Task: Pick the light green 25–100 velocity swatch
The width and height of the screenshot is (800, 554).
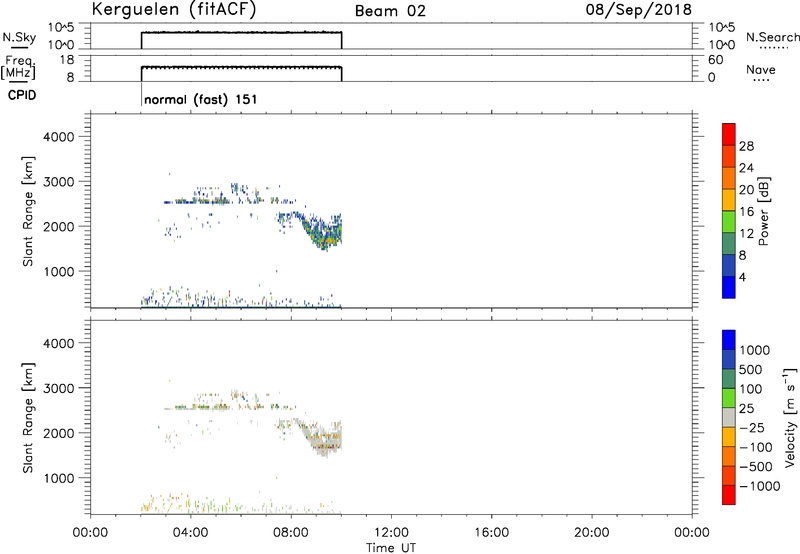Action: pos(729,398)
